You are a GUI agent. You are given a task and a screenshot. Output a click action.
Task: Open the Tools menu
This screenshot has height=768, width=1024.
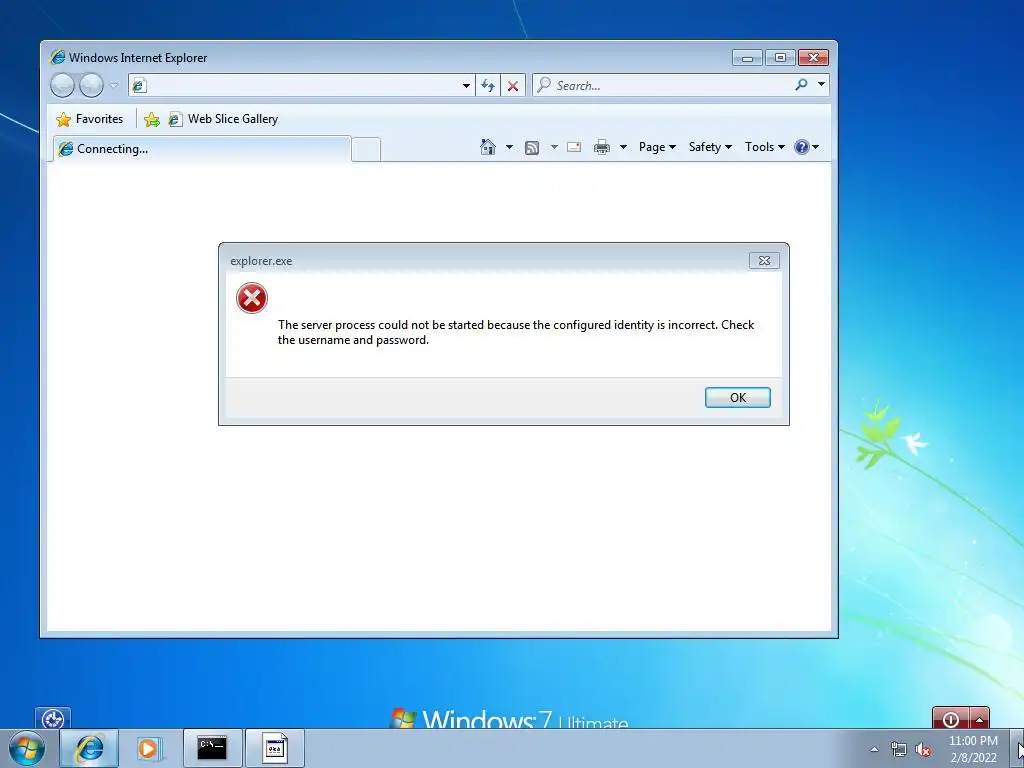pos(765,147)
